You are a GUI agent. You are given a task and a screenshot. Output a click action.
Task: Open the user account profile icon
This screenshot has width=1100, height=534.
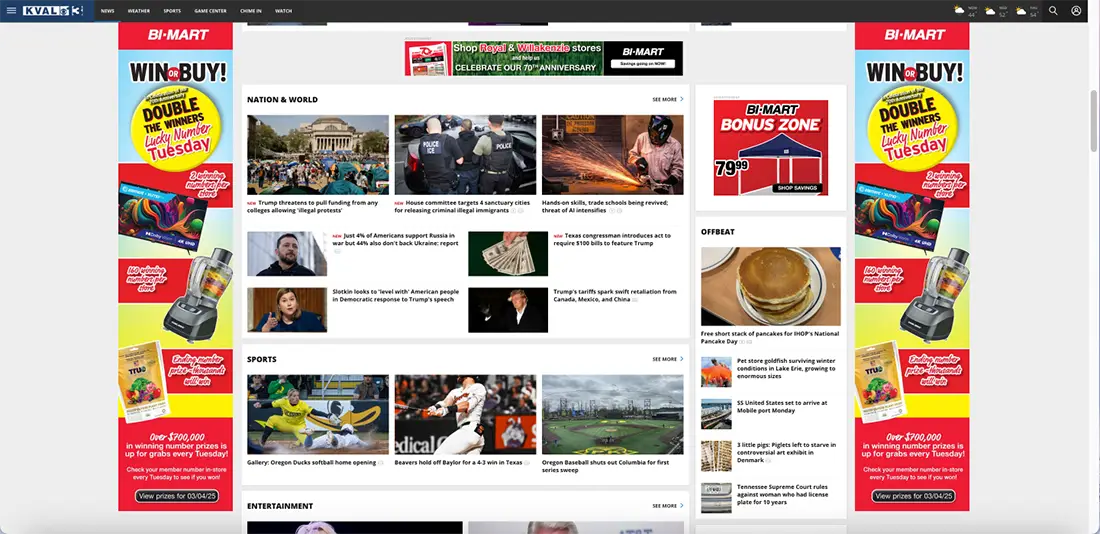[1076, 11]
